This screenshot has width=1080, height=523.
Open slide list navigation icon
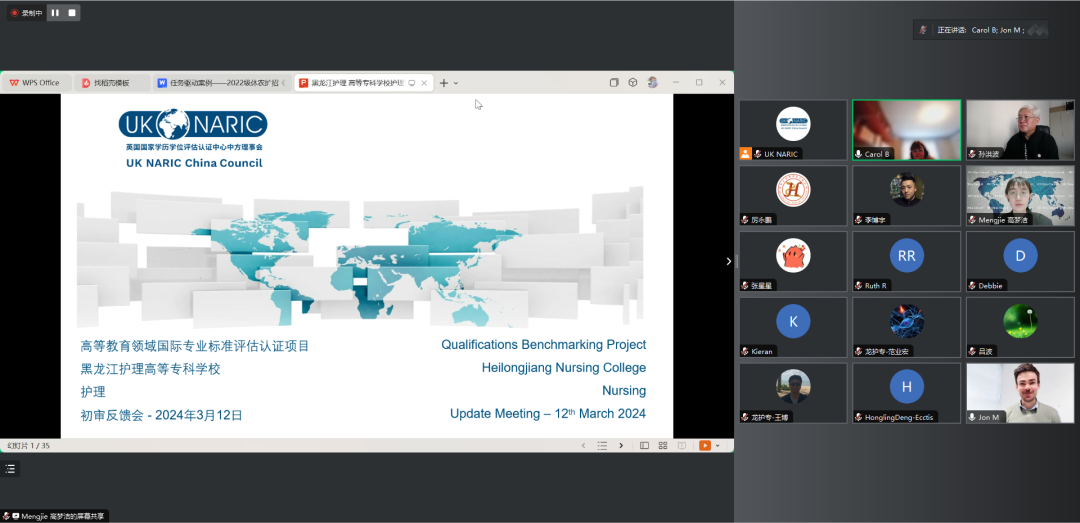(x=602, y=445)
